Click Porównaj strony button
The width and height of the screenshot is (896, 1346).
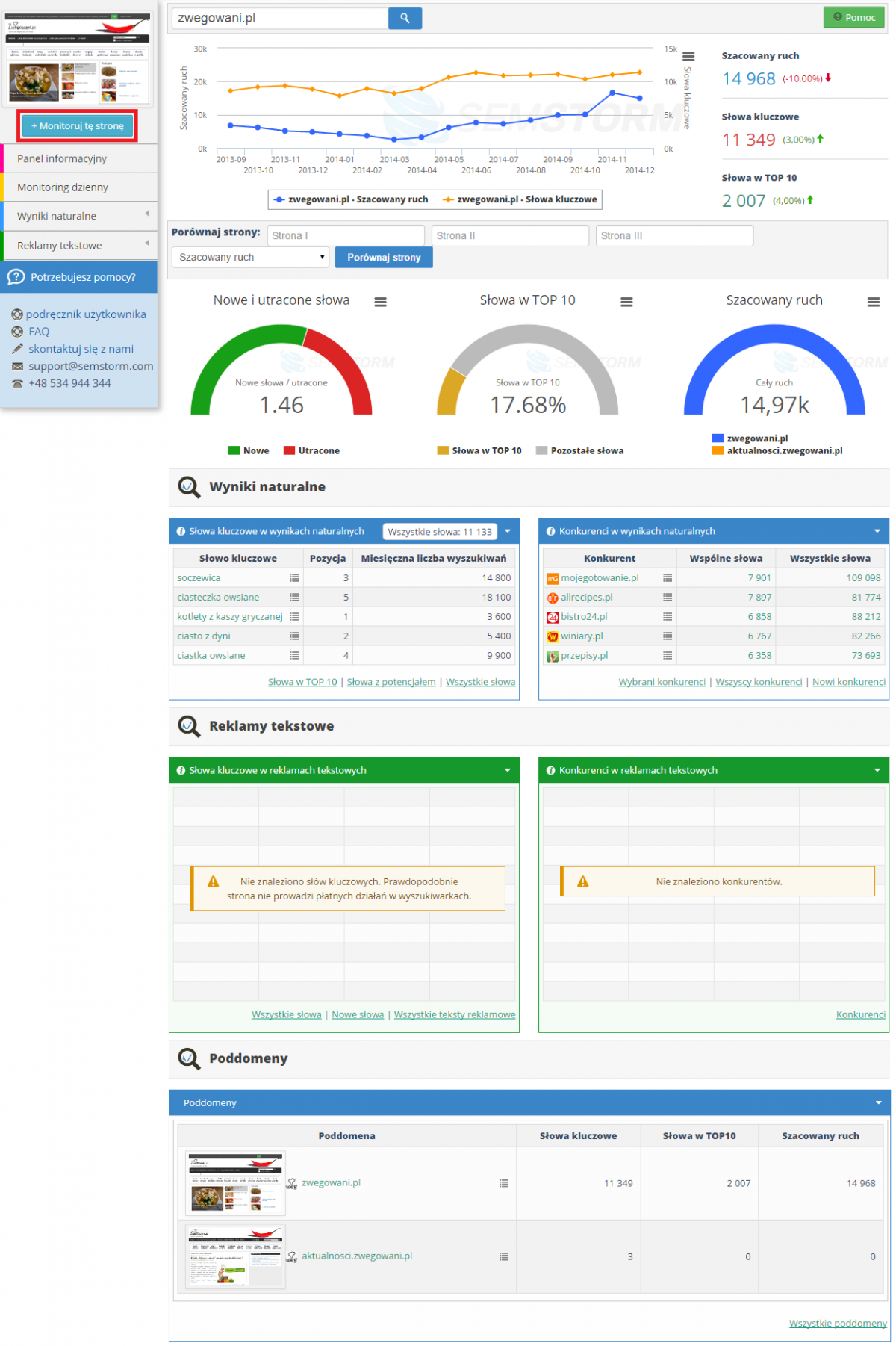(x=384, y=257)
